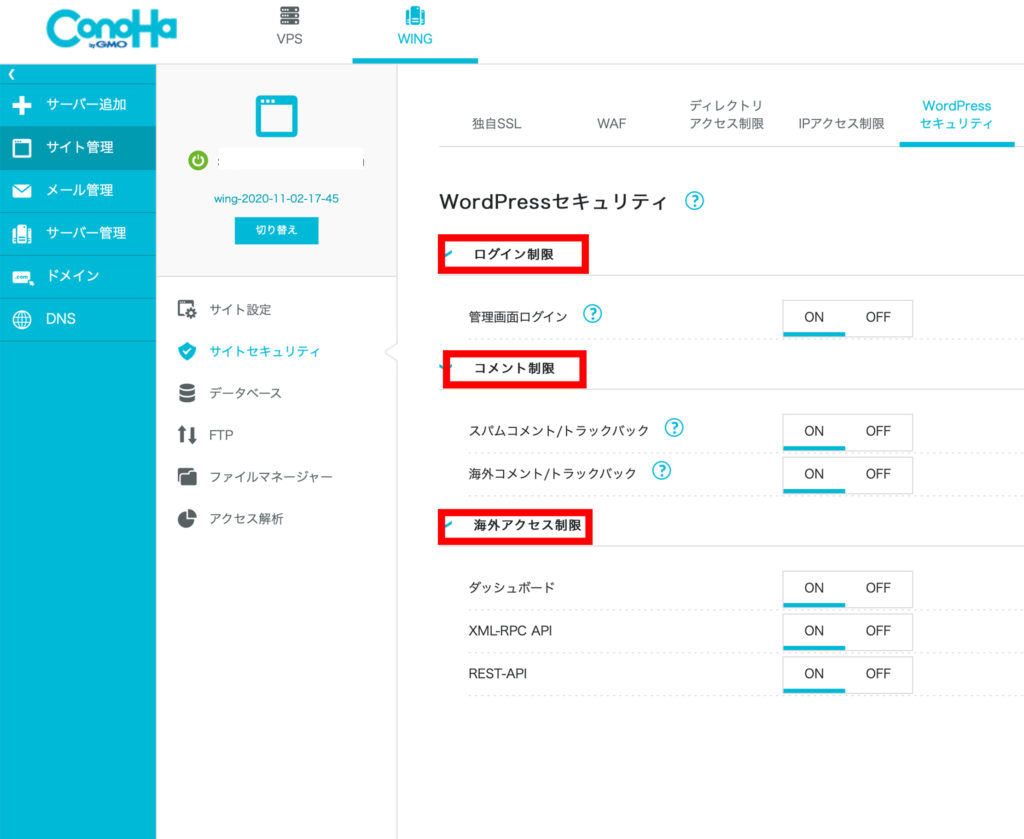
Task: Set スパムコメント/トラックバック to OFF
Action: tap(878, 432)
